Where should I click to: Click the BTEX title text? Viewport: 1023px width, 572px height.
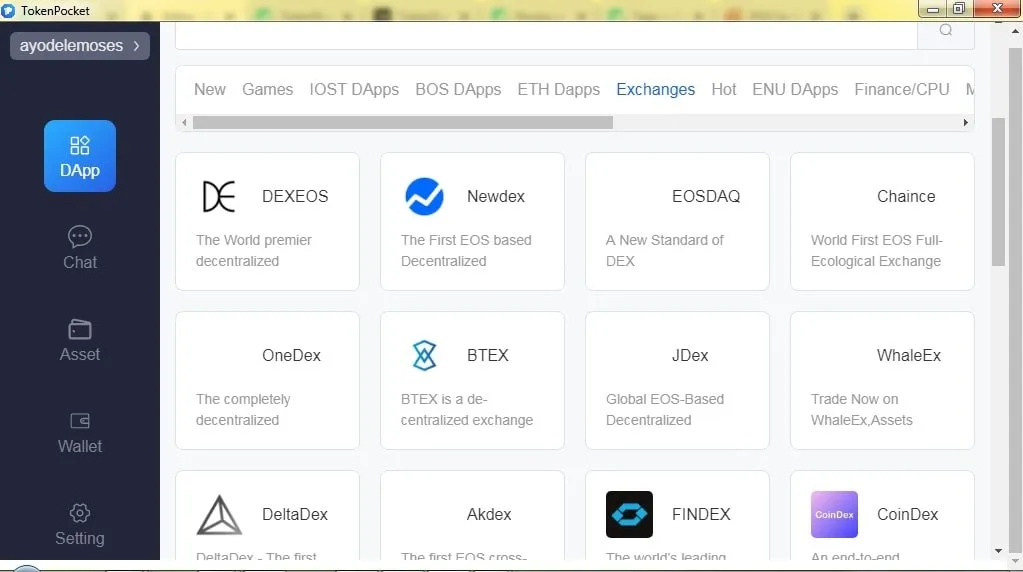tap(487, 355)
